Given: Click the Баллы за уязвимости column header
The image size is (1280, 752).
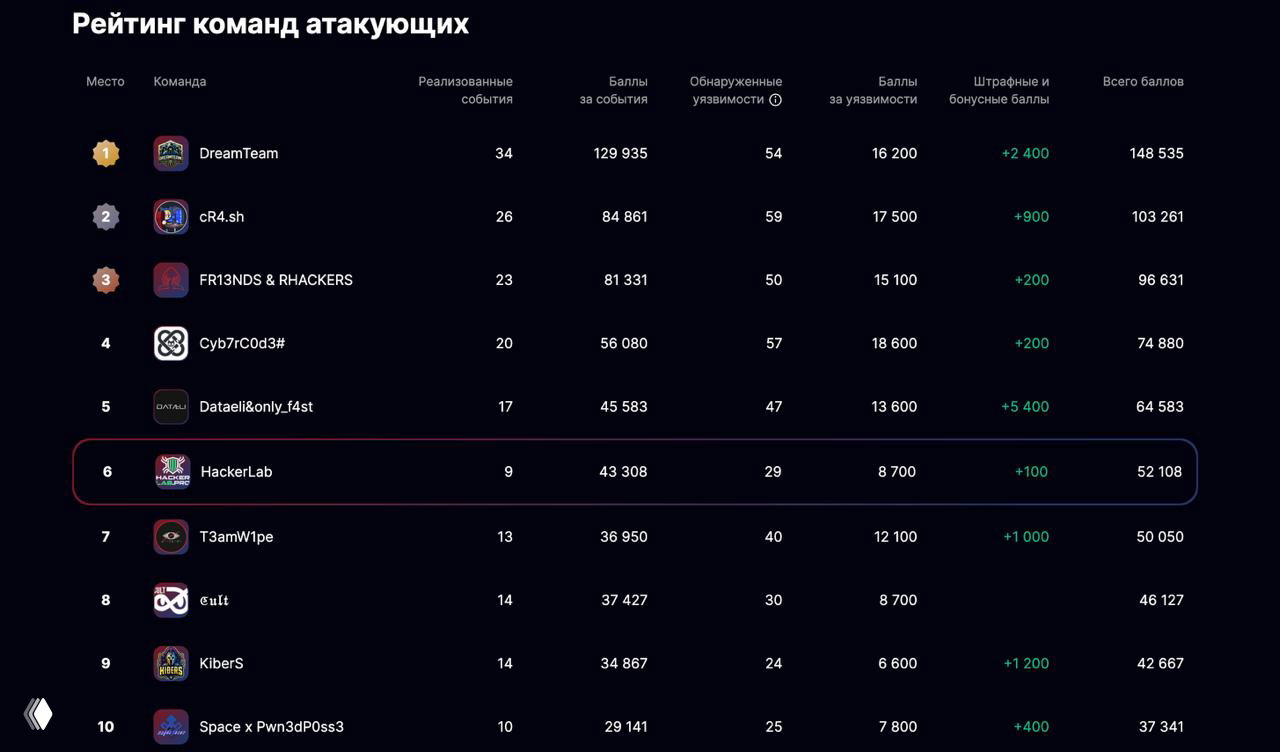Looking at the screenshot, I should 873,91.
